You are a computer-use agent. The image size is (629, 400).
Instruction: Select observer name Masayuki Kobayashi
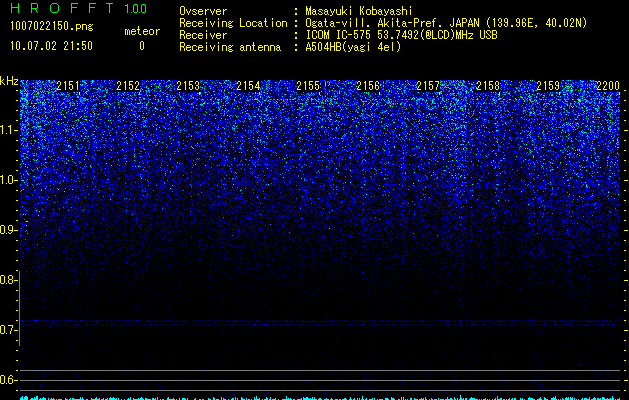pos(359,11)
